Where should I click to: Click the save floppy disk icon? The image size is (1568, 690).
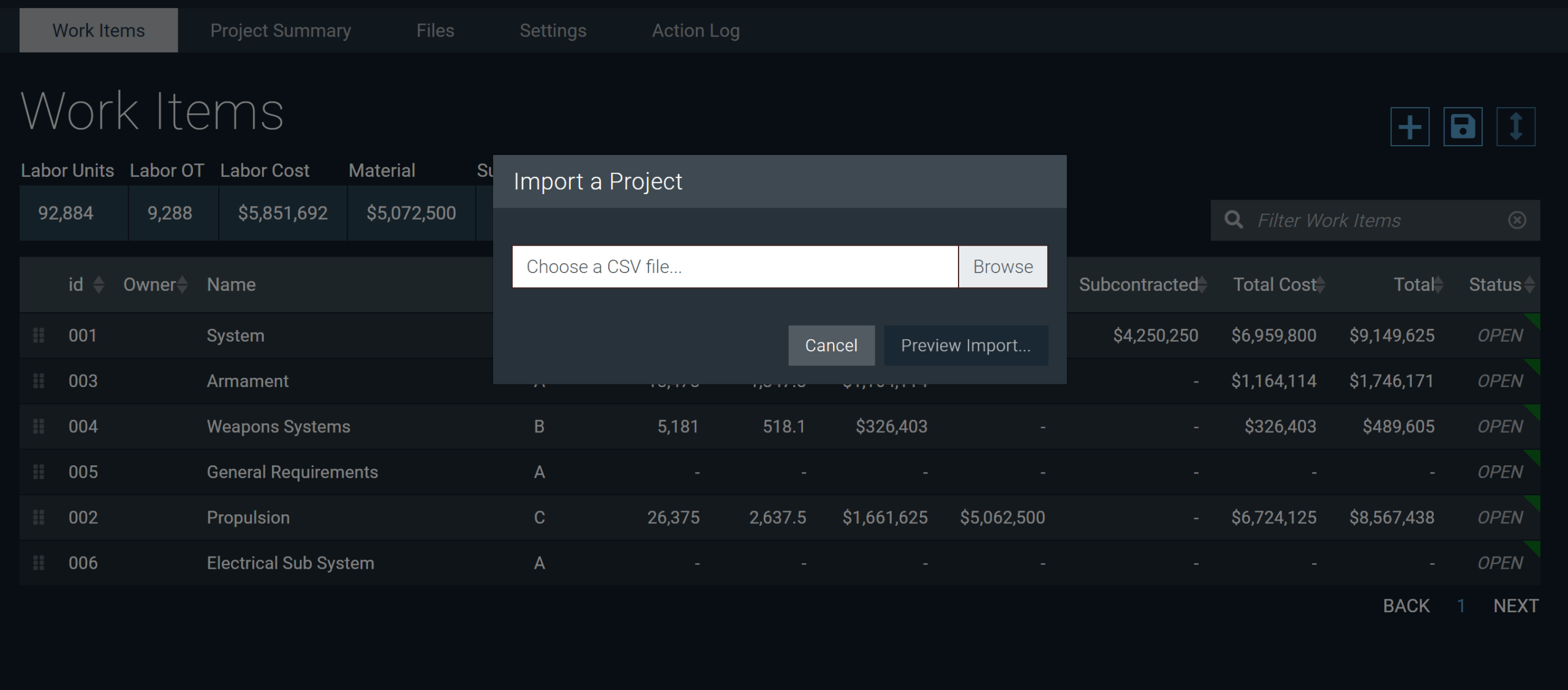1463,127
